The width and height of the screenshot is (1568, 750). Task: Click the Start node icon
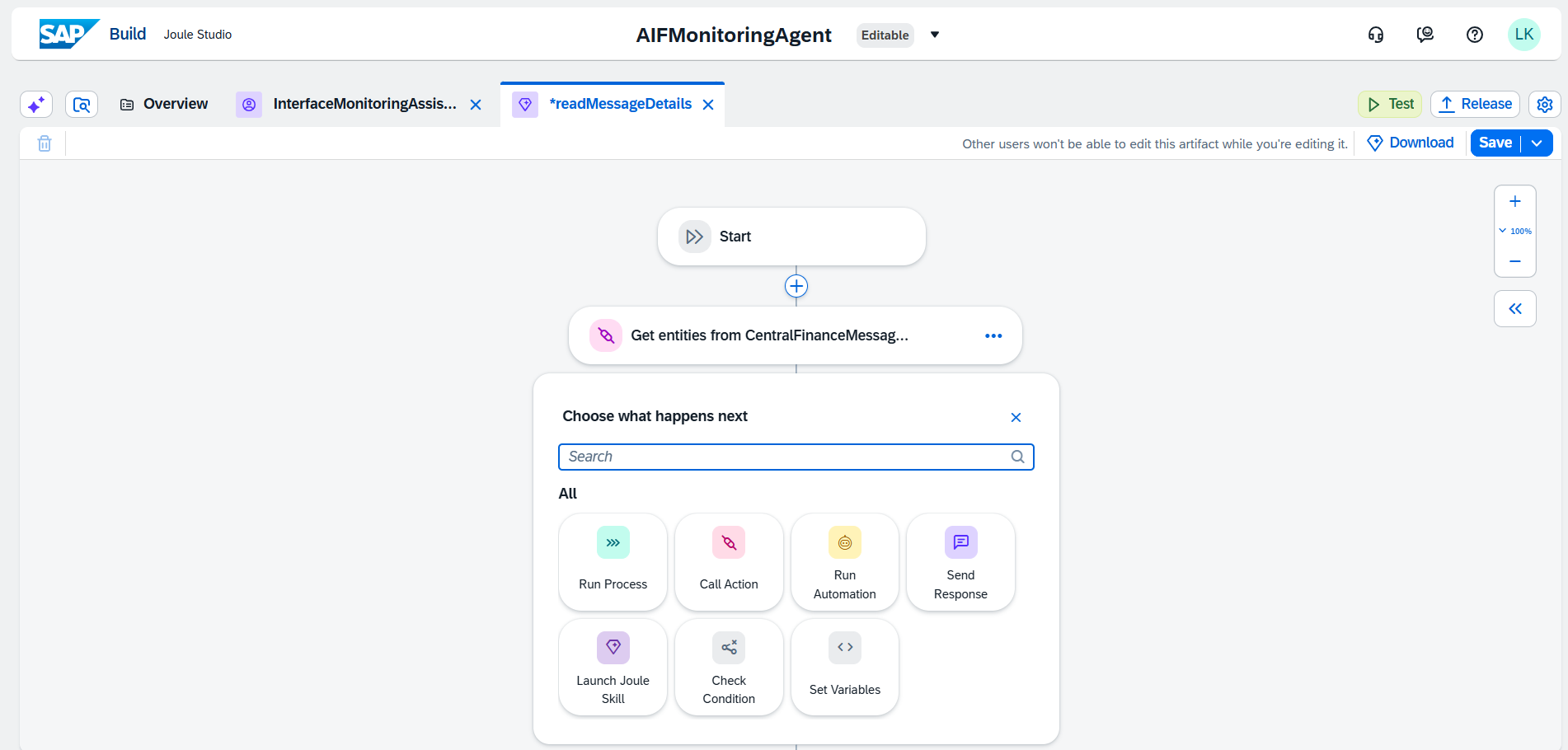(x=695, y=237)
